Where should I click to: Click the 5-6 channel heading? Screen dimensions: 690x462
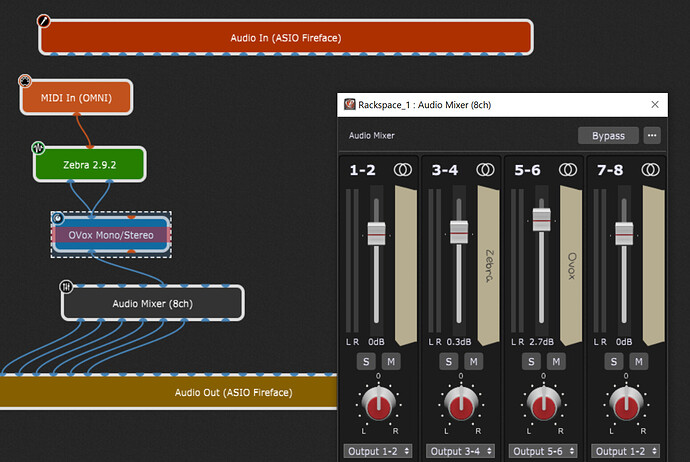click(x=527, y=170)
